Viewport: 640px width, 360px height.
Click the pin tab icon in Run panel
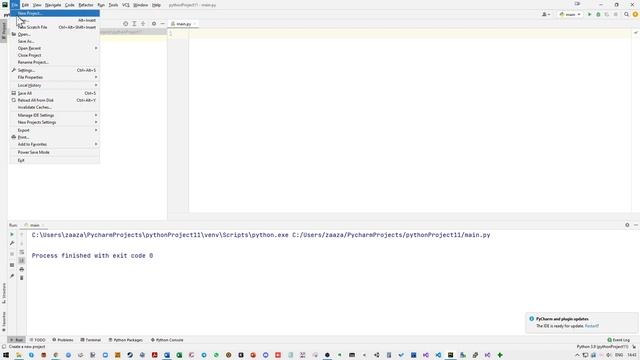pyautogui.click(x=12, y=276)
